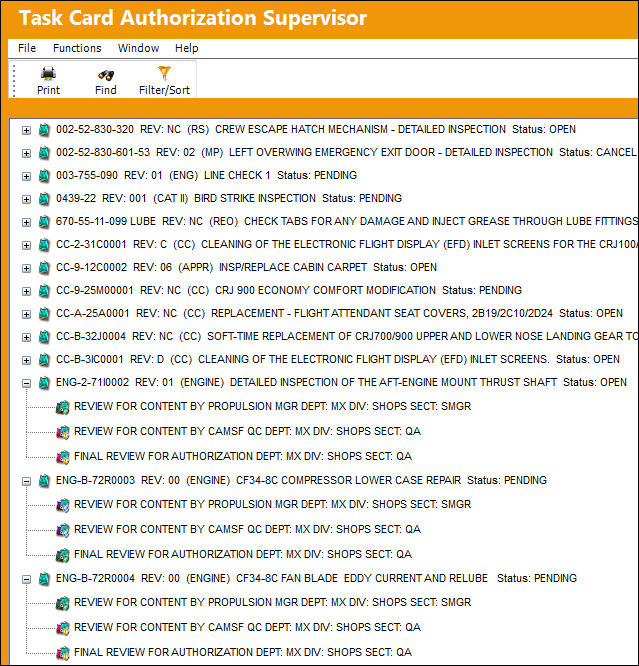Click task card icon for CC-9-12C0002
Viewport: 639px width, 666px height.
point(44,268)
